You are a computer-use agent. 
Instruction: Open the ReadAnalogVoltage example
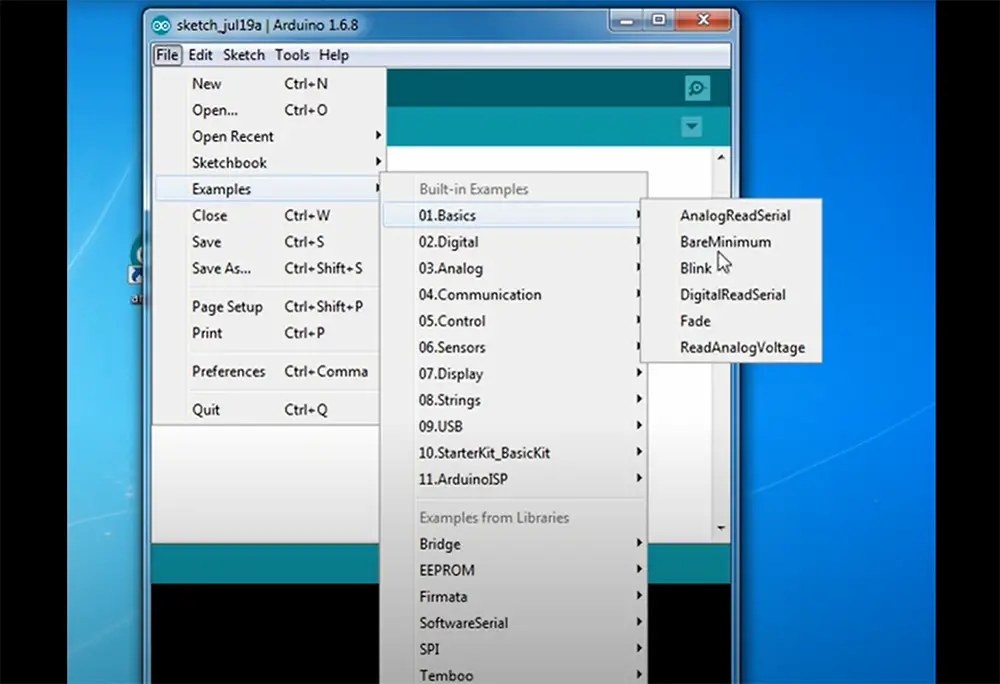(x=731, y=347)
